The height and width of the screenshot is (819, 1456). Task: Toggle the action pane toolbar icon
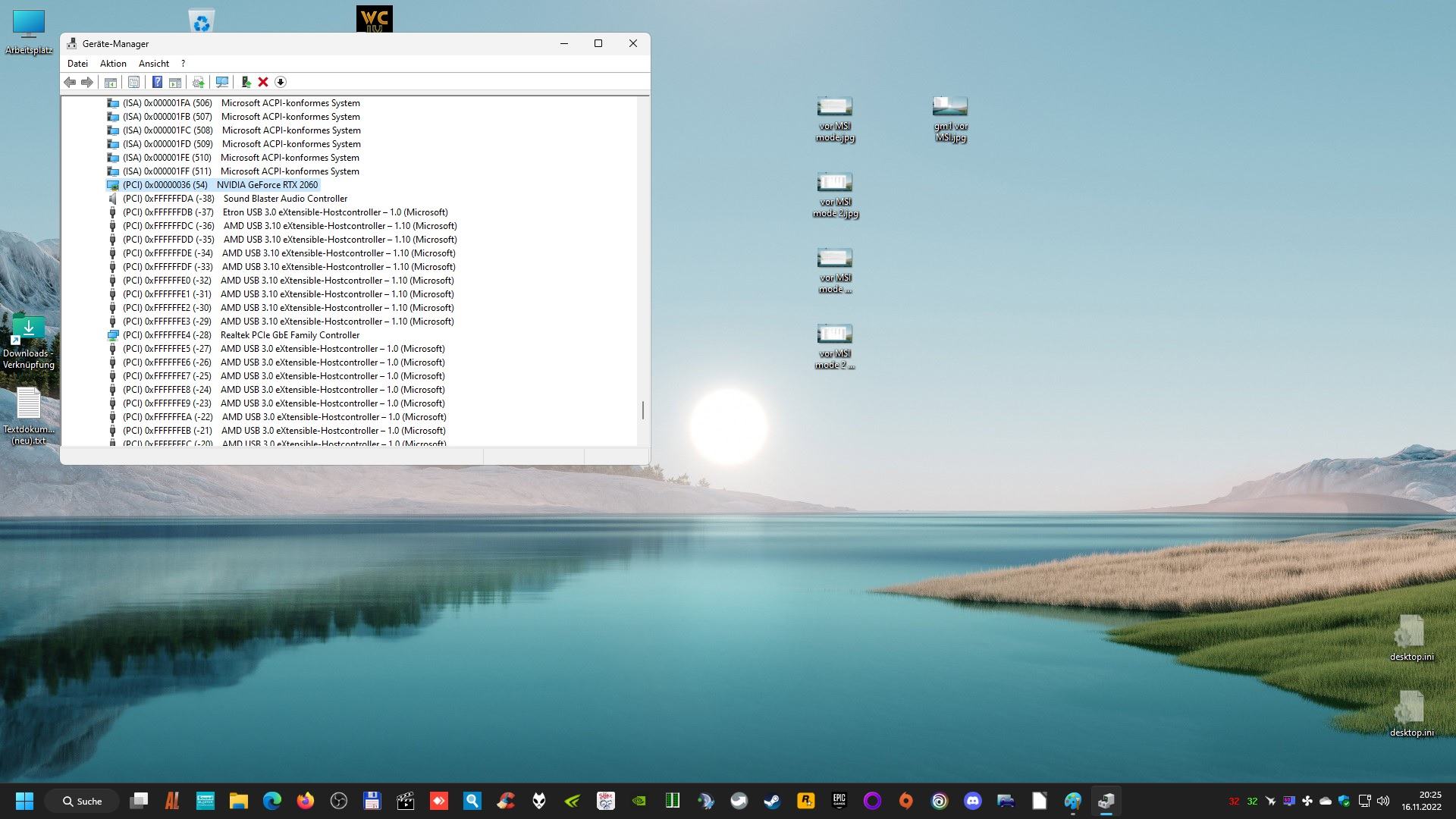175,82
